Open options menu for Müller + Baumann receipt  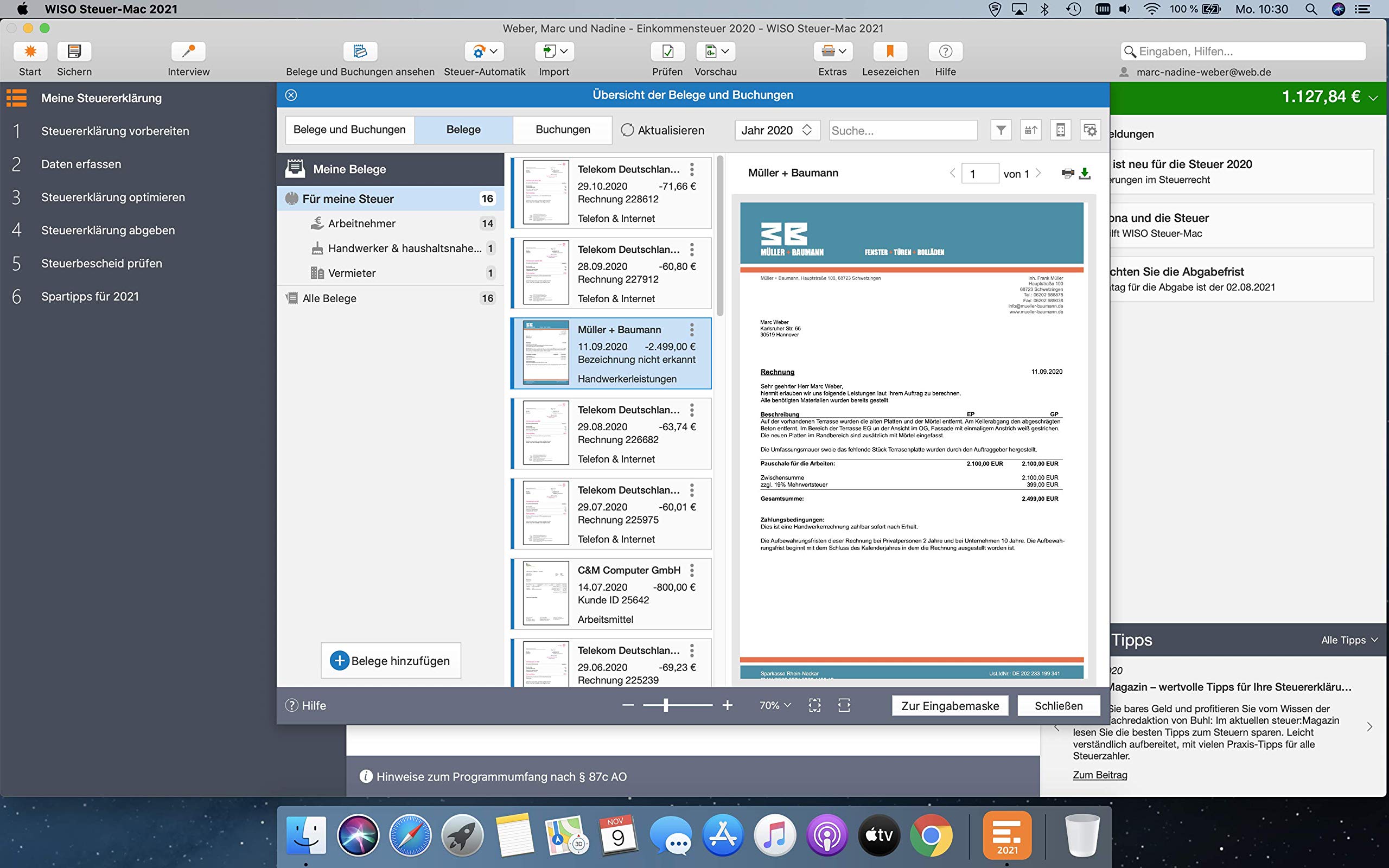(692, 329)
